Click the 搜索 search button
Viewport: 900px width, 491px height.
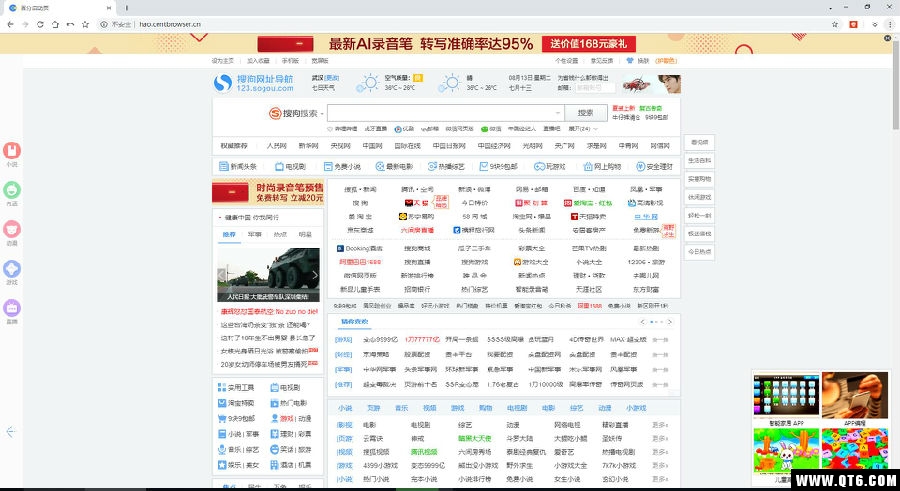click(x=585, y=113)
